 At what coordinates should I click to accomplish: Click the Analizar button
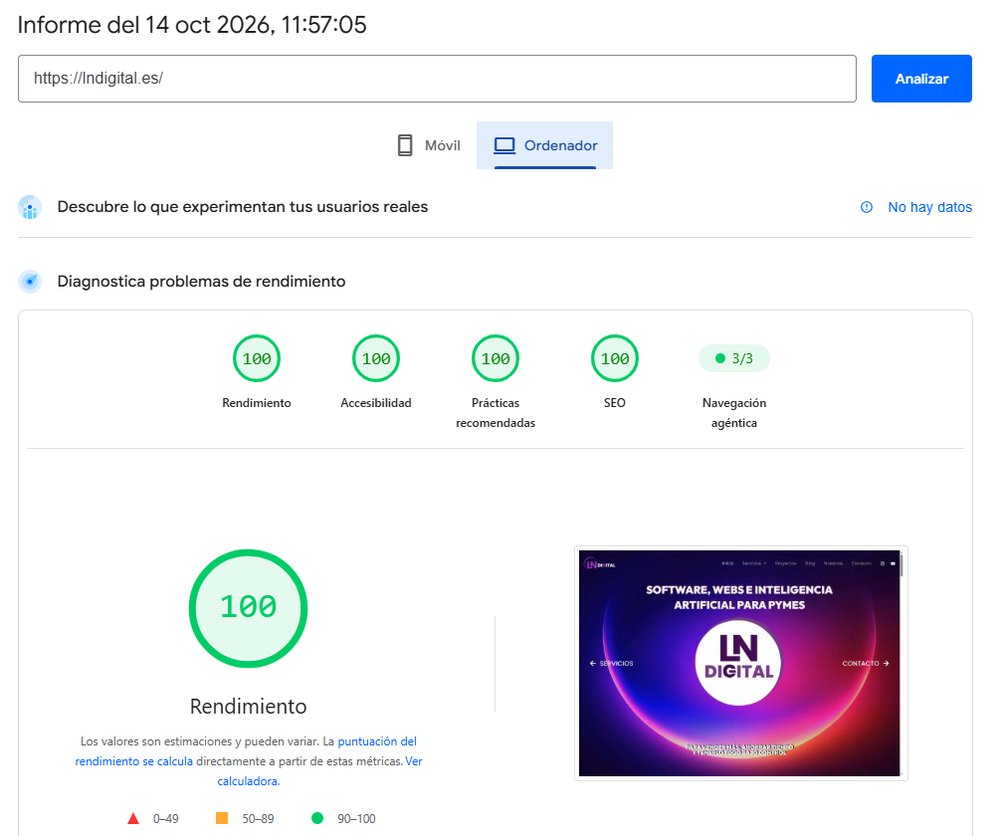tap(921, 78)
